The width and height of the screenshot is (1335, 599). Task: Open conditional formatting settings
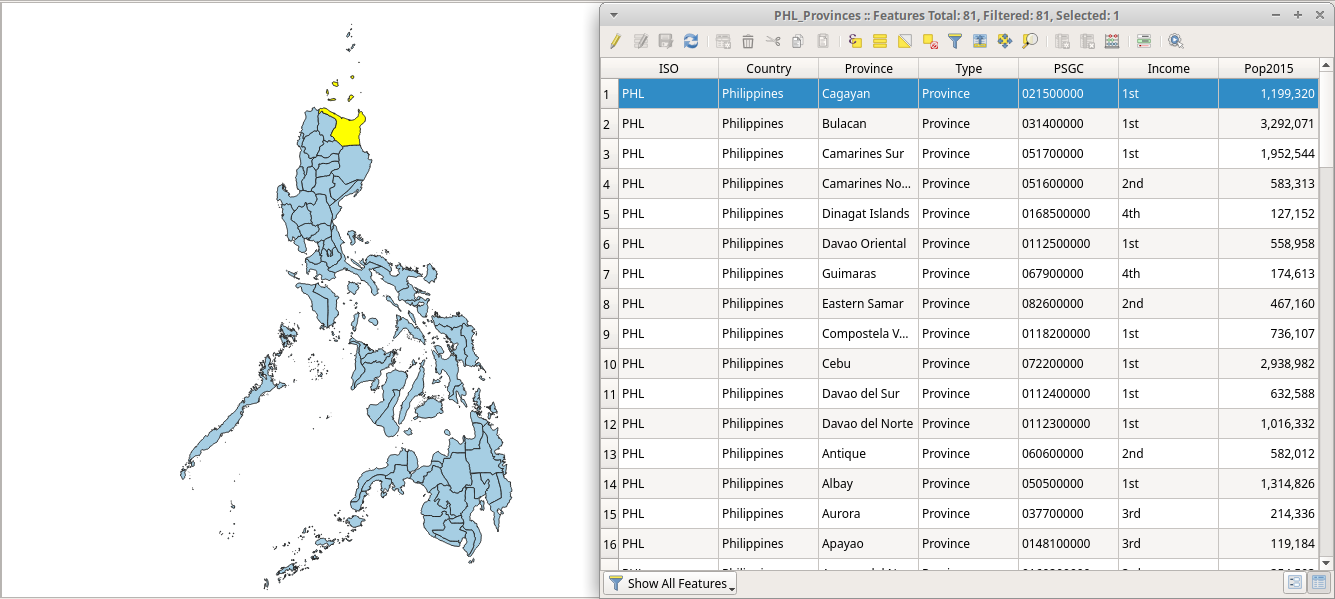1142,41
